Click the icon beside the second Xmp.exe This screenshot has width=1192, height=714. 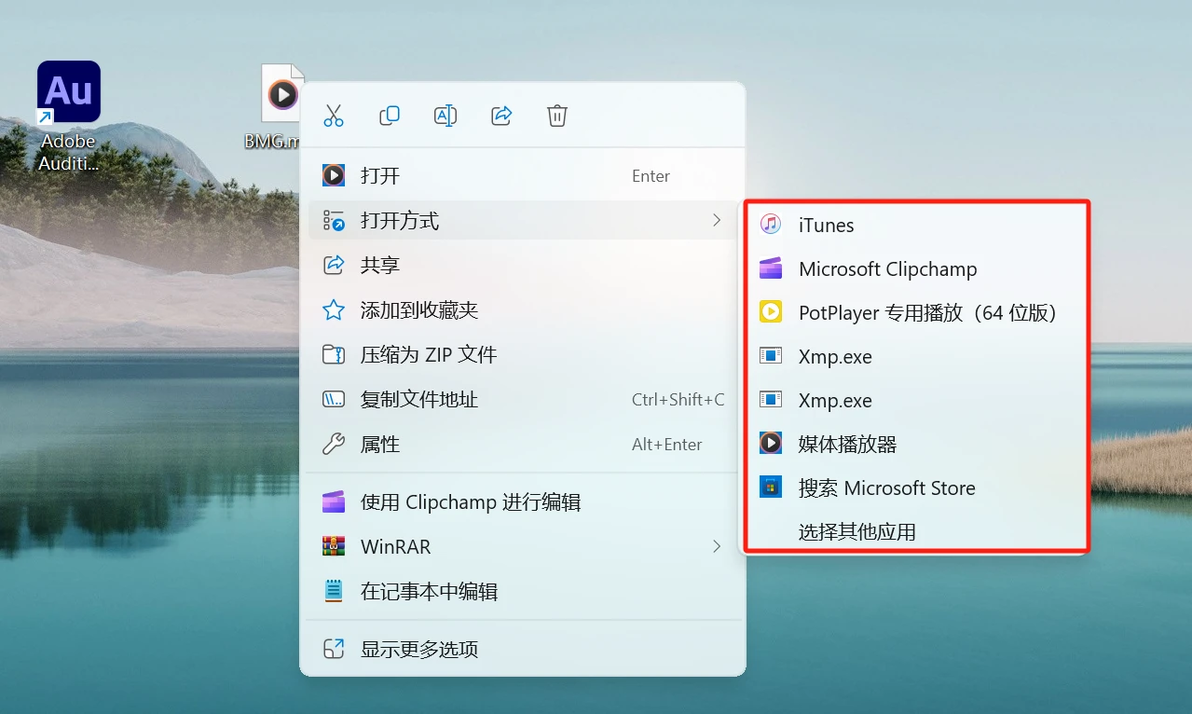click(x=770, y=400)
